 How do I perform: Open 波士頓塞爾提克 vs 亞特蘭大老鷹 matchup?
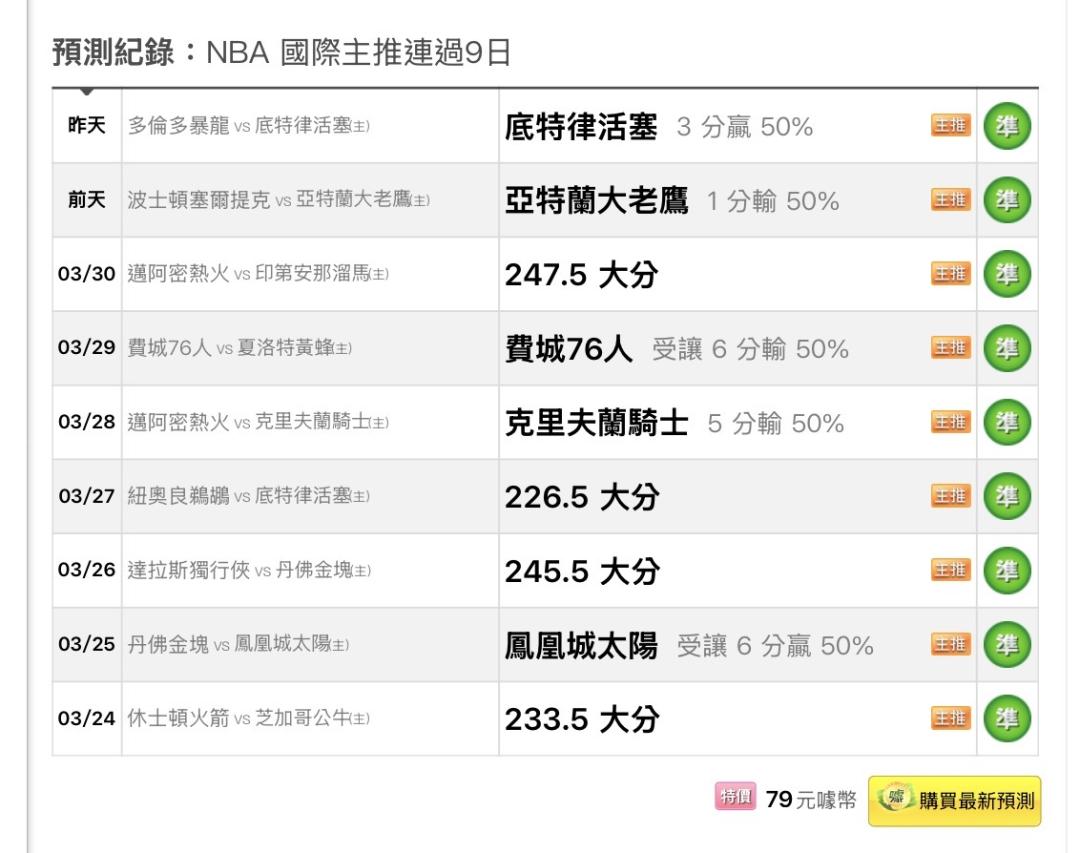278,201
